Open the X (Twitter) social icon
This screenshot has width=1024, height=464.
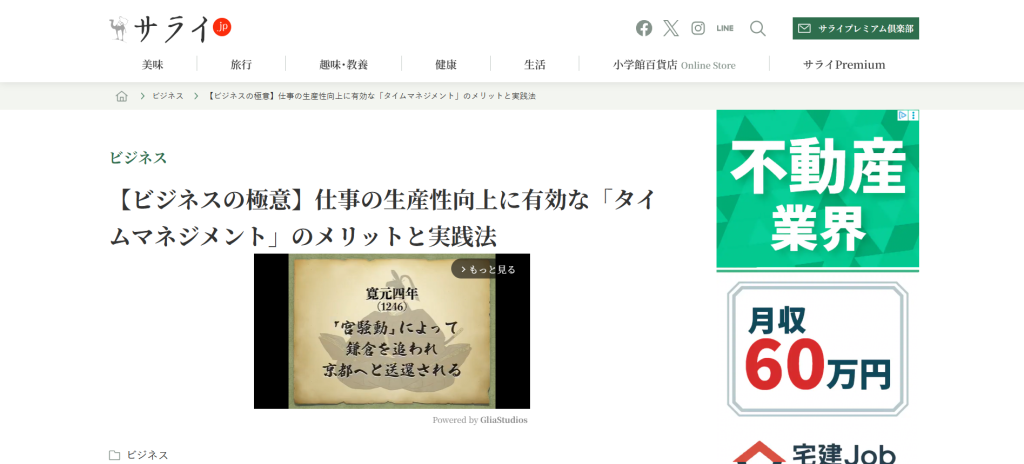(x=671, y=28)
